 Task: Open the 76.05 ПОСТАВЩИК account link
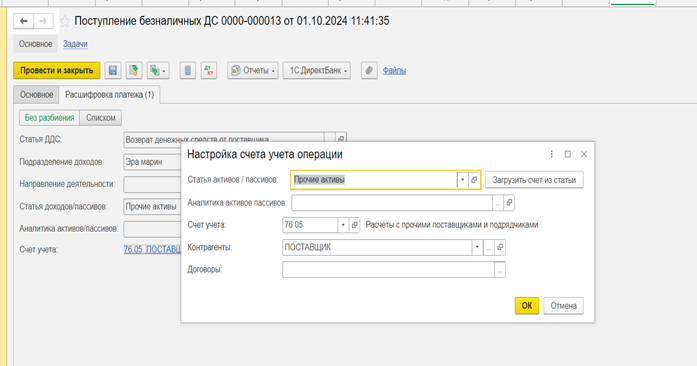pos(152,249)
